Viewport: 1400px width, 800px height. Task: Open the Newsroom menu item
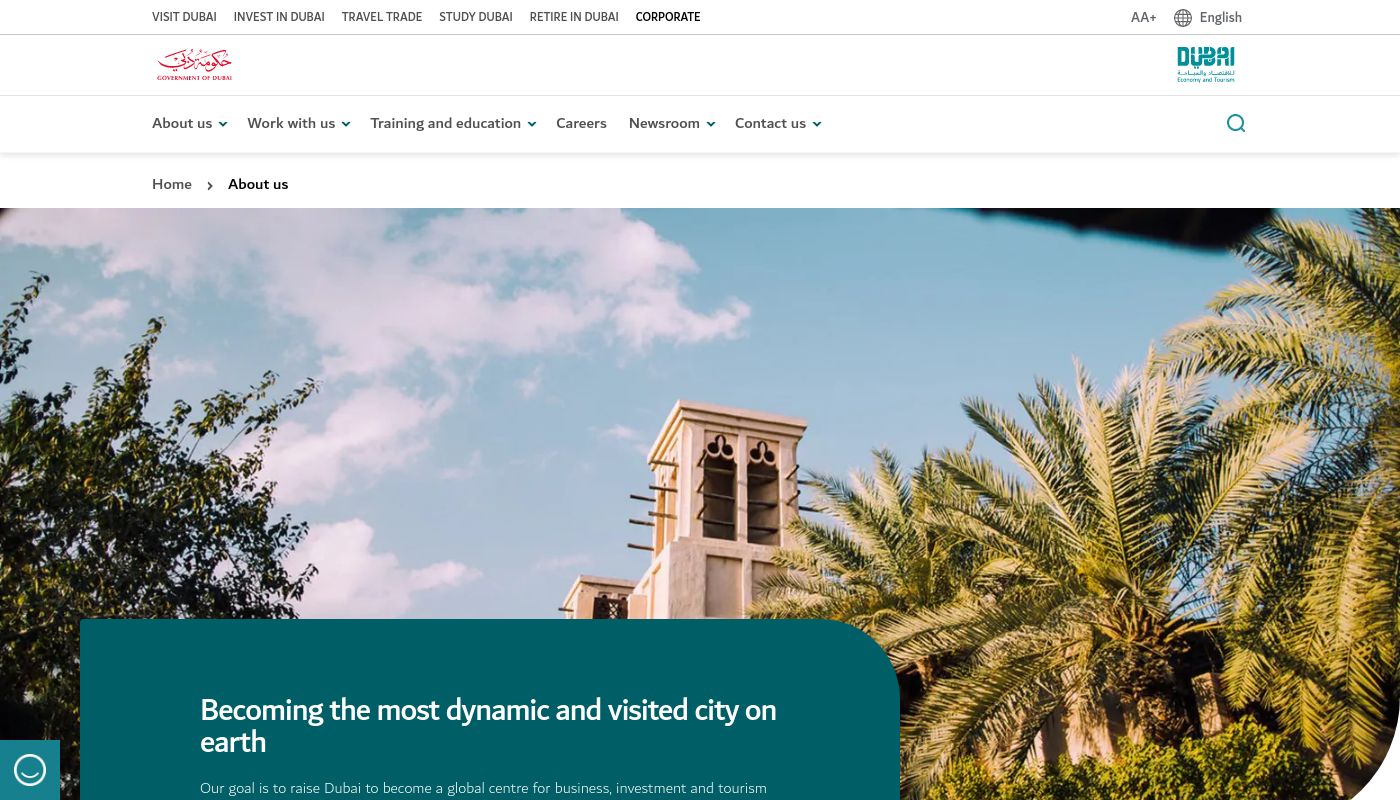(664, 123)
